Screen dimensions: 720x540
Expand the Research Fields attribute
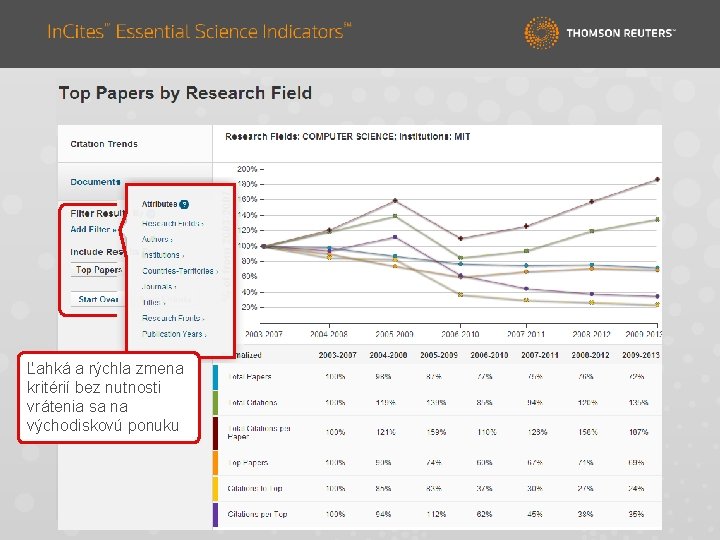tap(172, 224)
